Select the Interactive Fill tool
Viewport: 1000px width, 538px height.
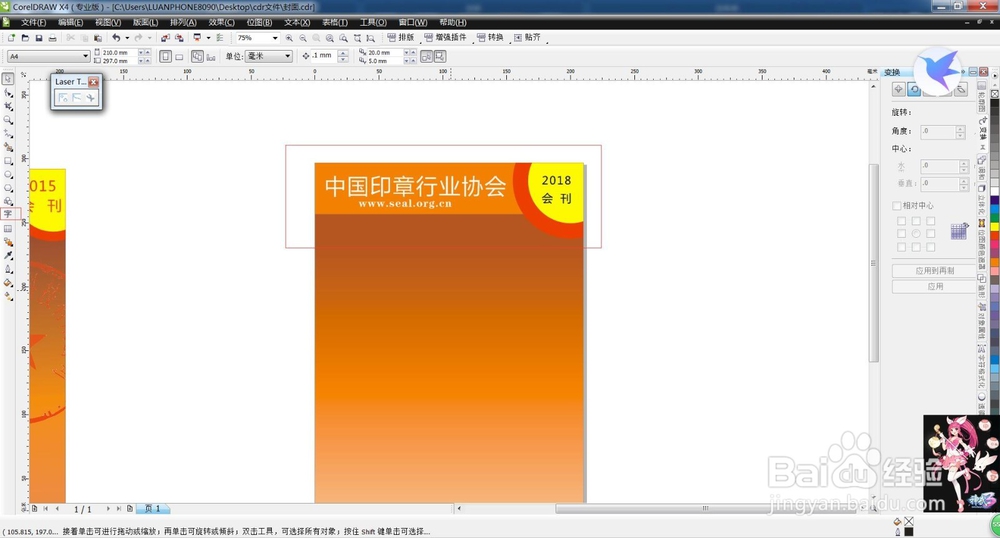[x=8, y=296]
